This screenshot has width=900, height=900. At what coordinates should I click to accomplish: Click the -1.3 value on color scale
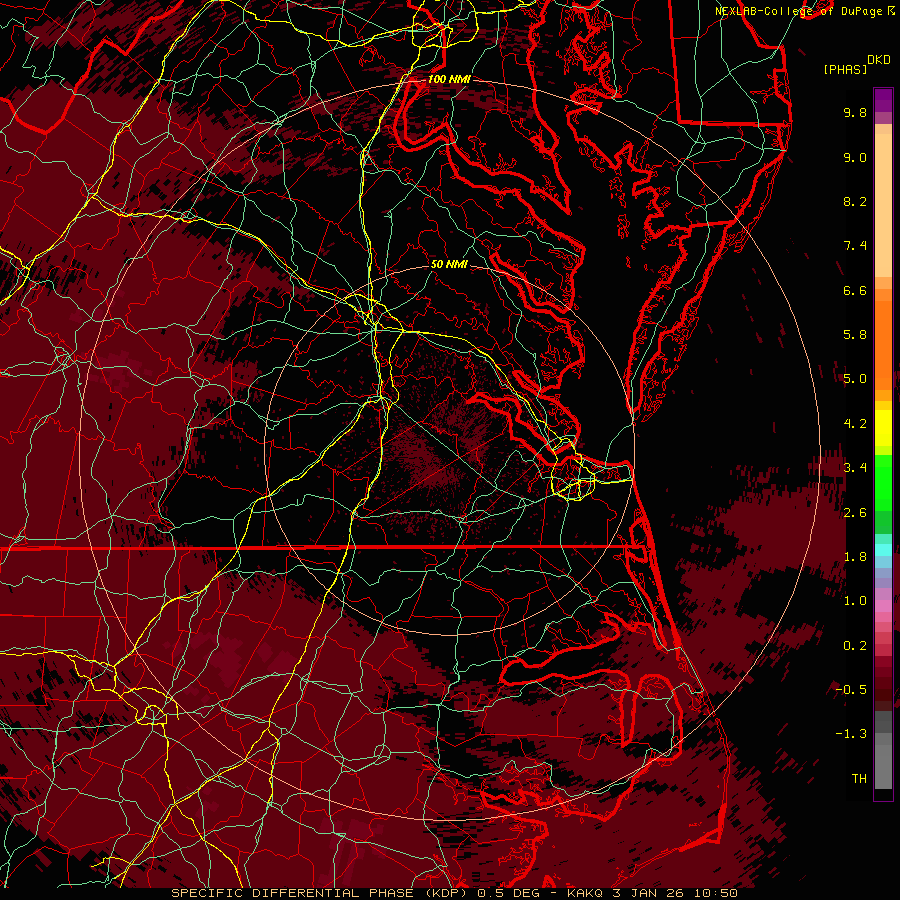click(851, 734)
